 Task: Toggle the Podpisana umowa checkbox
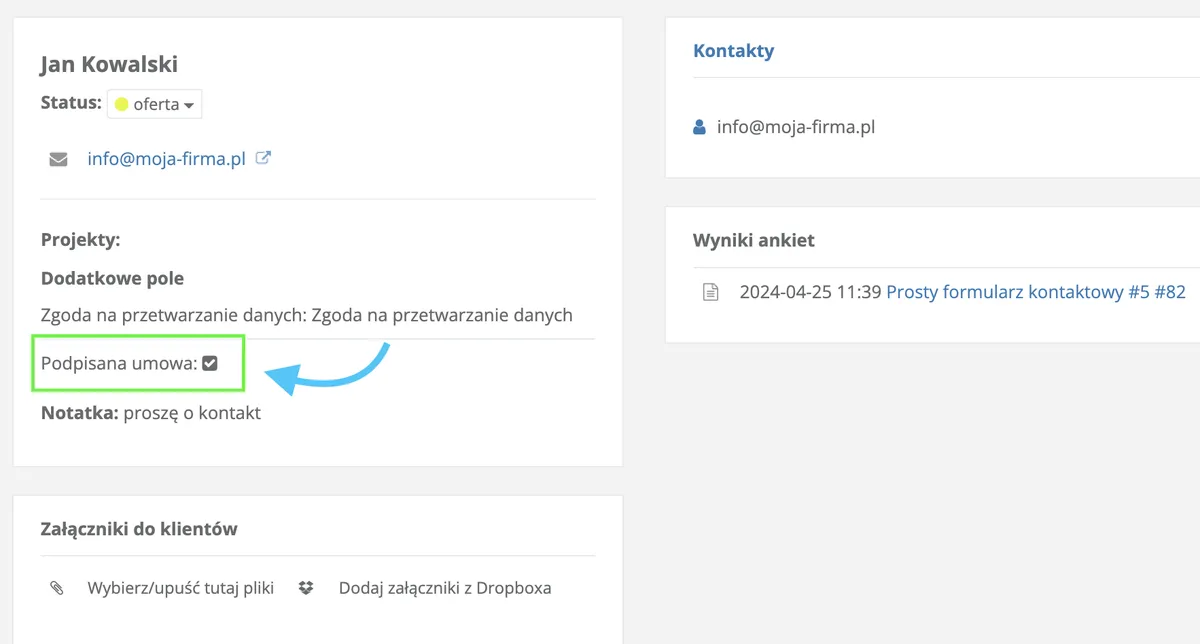pyautogui.click(x=210, y=364)
